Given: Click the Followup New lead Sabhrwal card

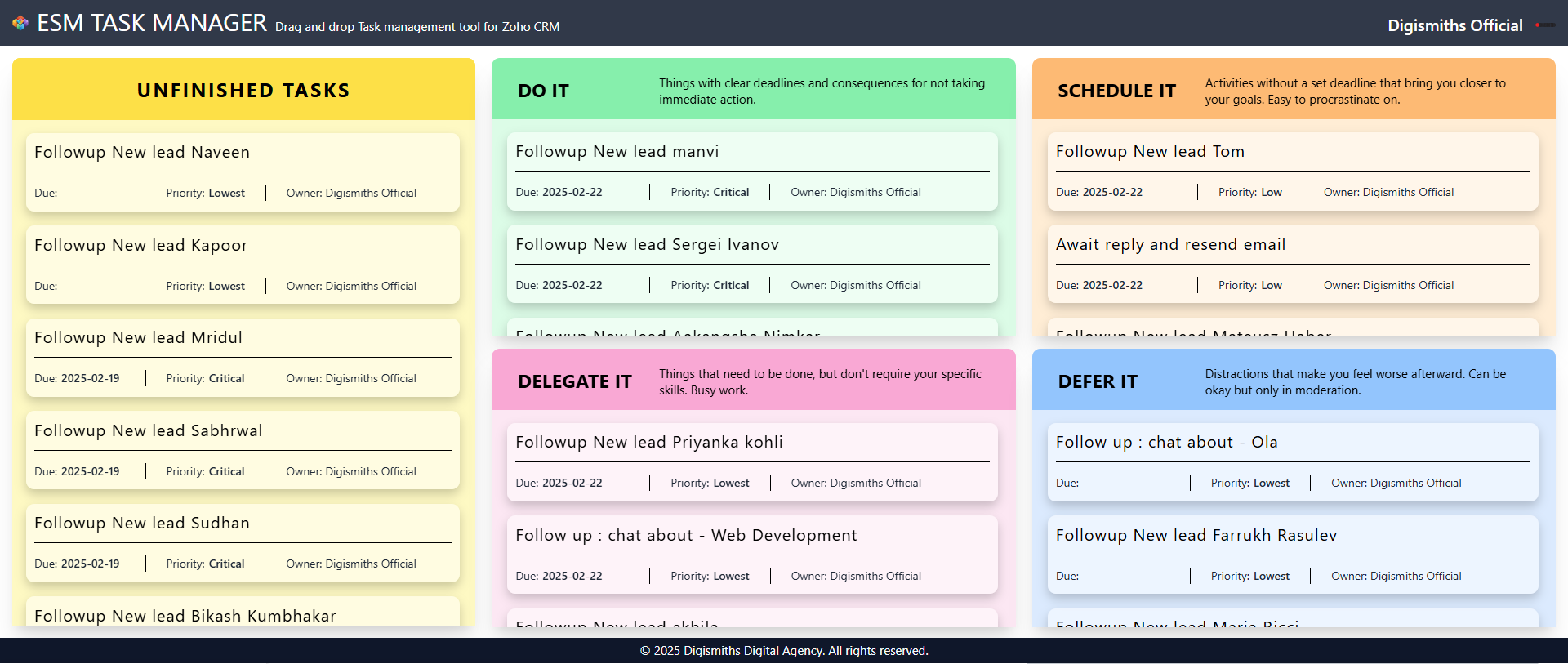Looking at the screenshot, I should coord(243,449).
